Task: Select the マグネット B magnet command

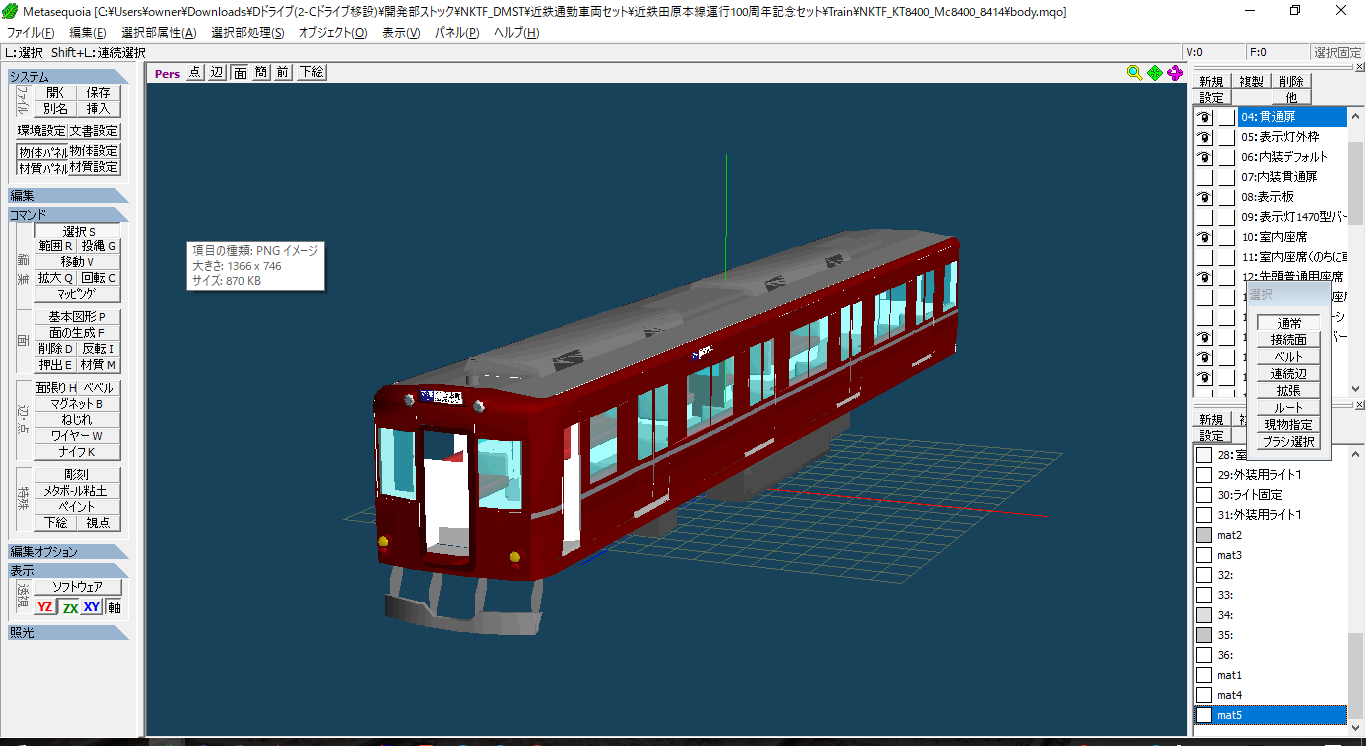Action: point(77,404)
